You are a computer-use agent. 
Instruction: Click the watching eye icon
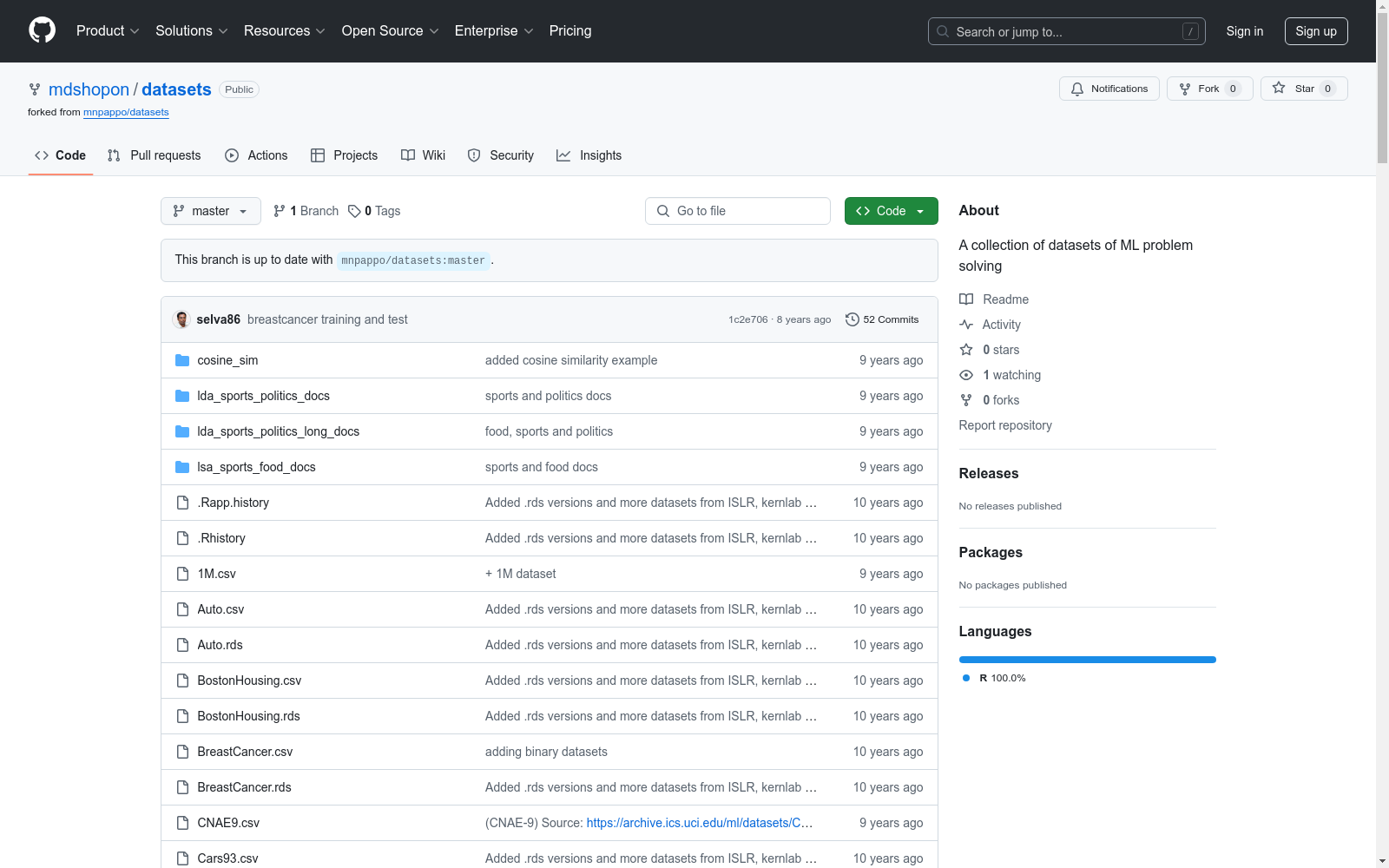pyautogui.click(x=966, y=375)
